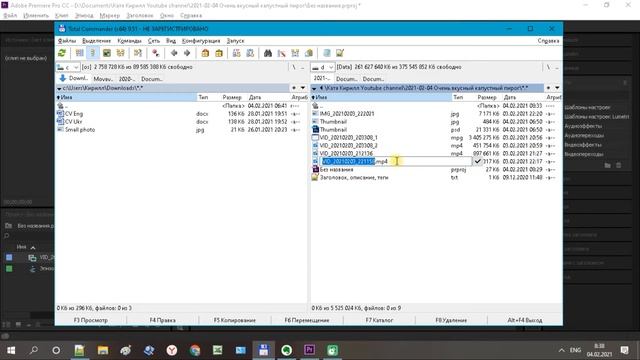Click Chrome icon in taskbar

click(195, 350)
